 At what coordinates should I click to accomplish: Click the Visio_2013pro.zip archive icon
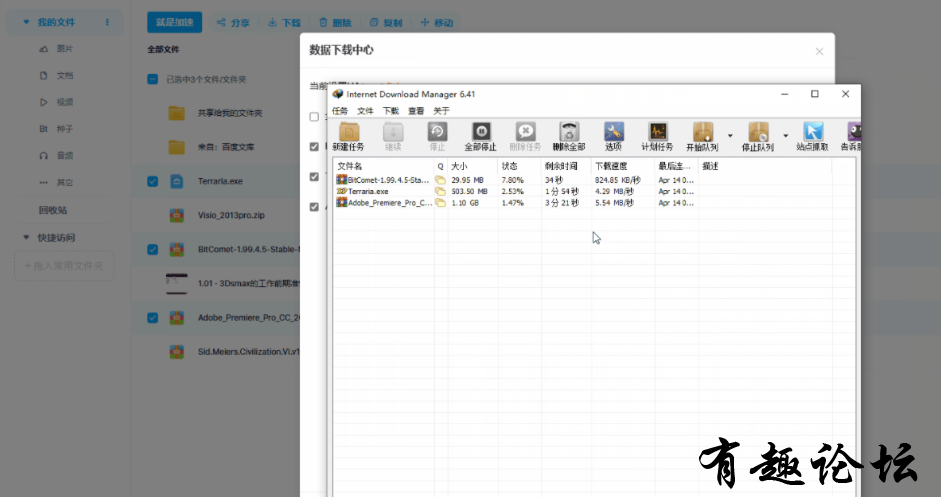176,215
